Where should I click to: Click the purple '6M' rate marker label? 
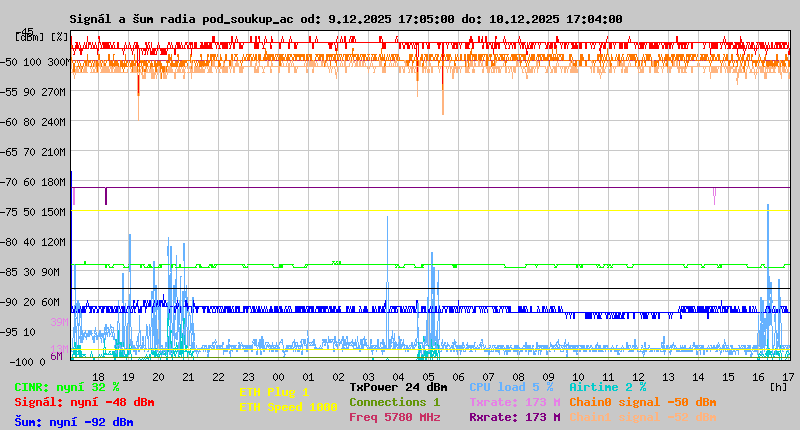(x=57, y=356)
